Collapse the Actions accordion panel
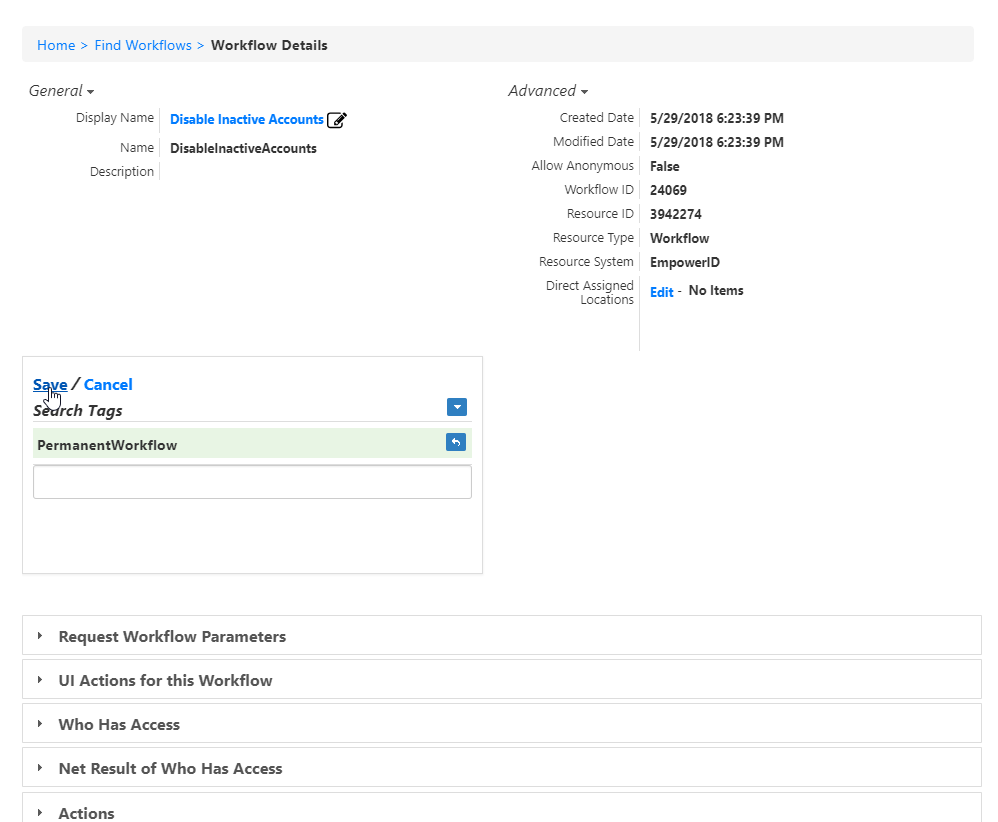This screenshot has width=998, height=822. [85, 811]
